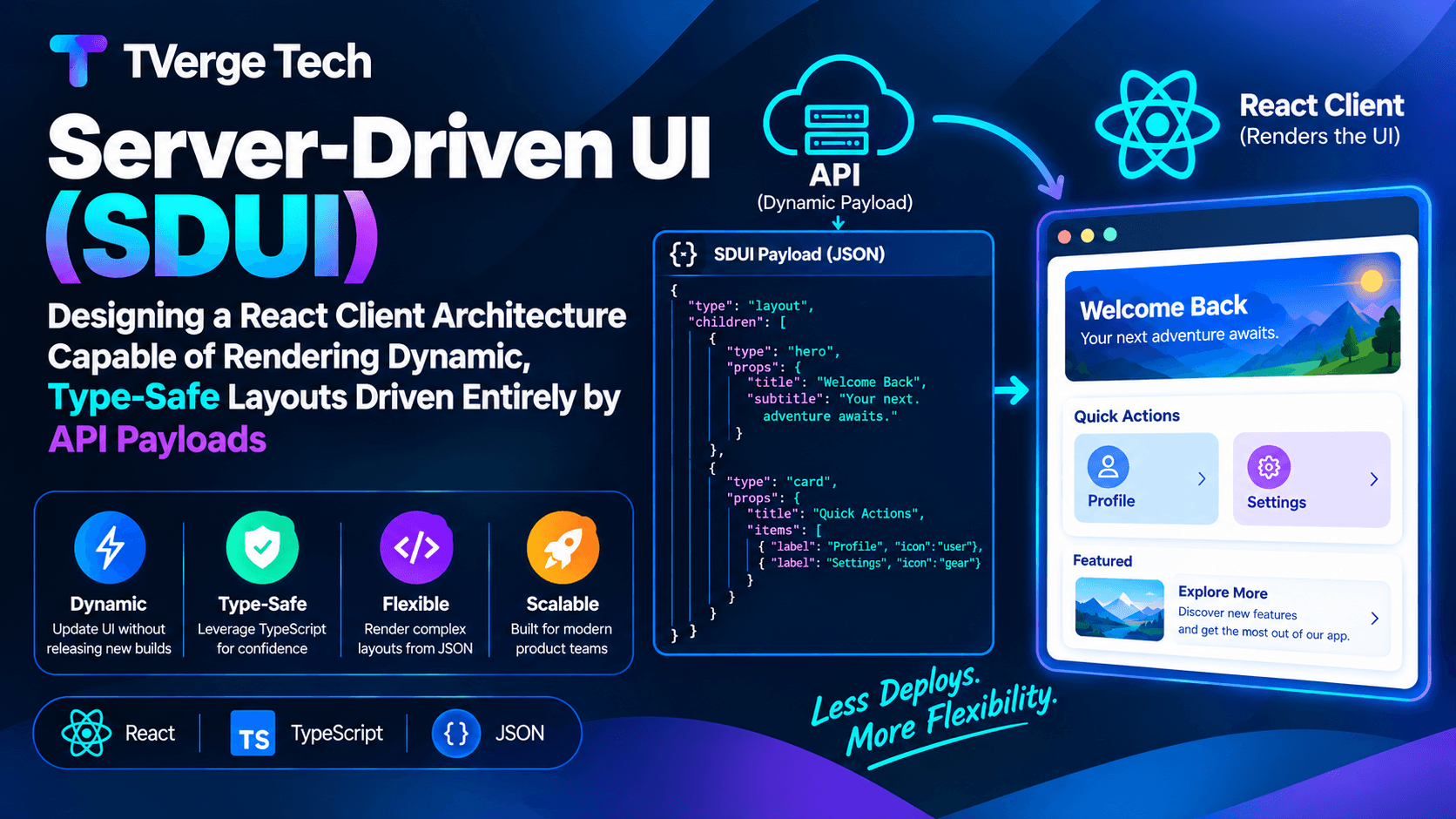This screenshot has height=819, width=1456.
Task: Click the small React icon in tech bar
Action: coord(86,733)
